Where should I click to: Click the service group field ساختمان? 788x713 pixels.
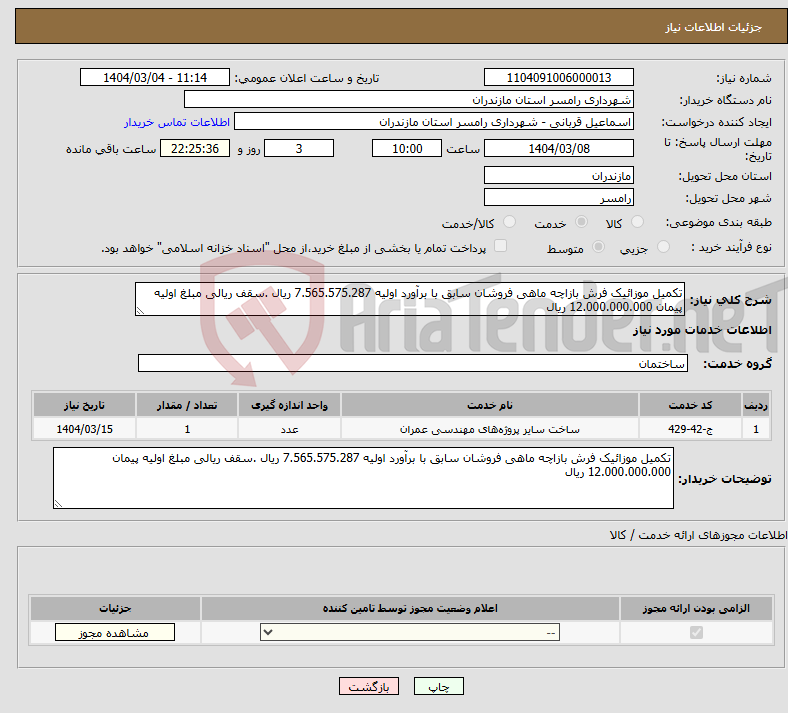413,363
